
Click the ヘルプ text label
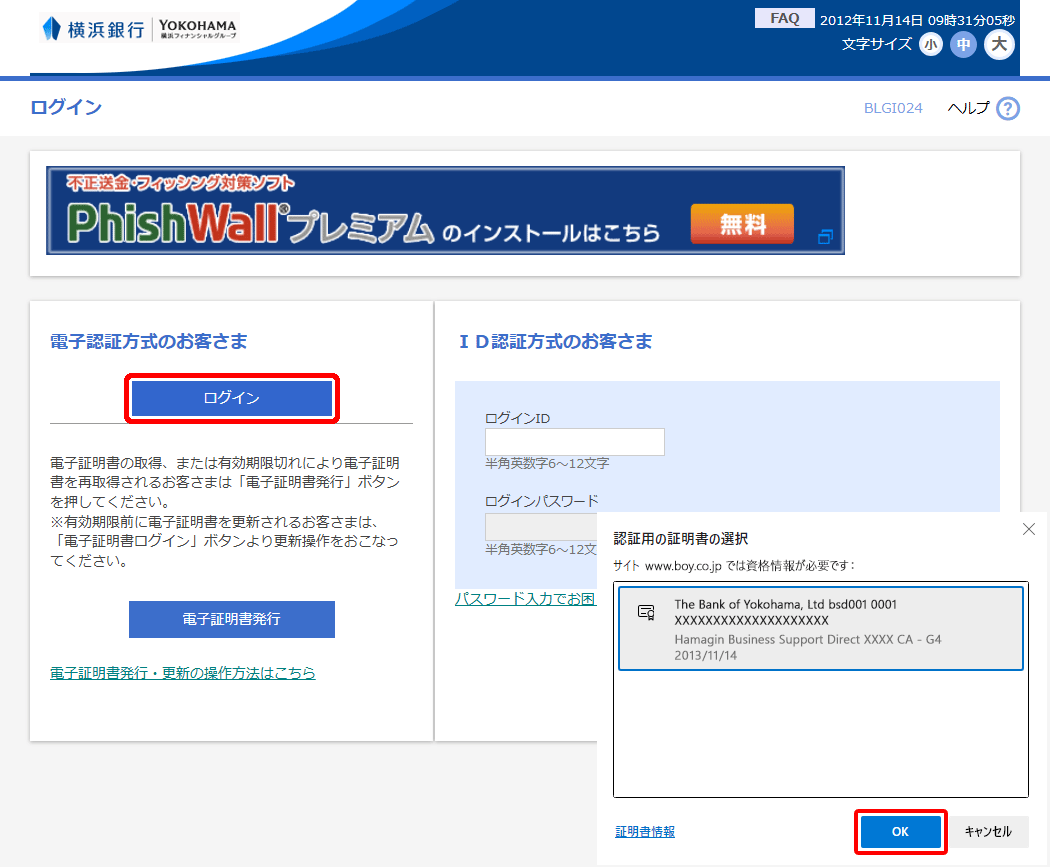(x=967, y=108)
